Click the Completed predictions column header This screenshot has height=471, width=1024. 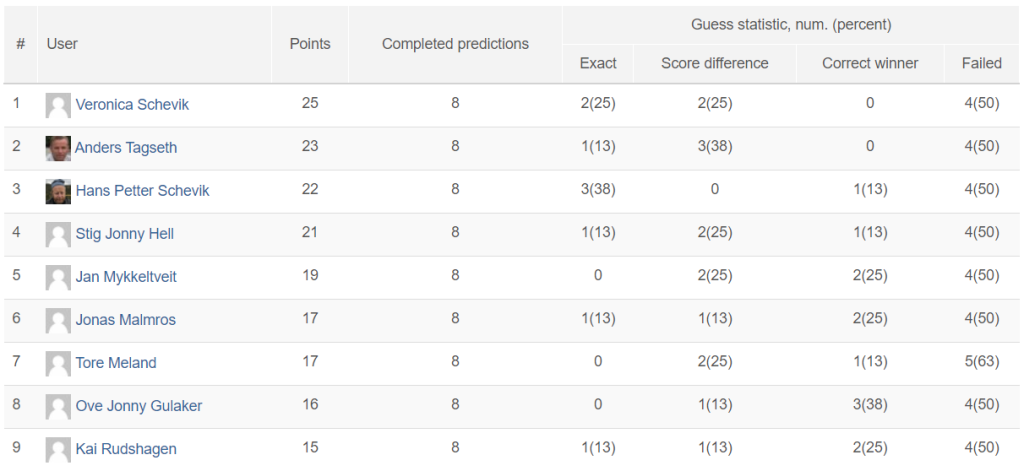tap(455, 44)
